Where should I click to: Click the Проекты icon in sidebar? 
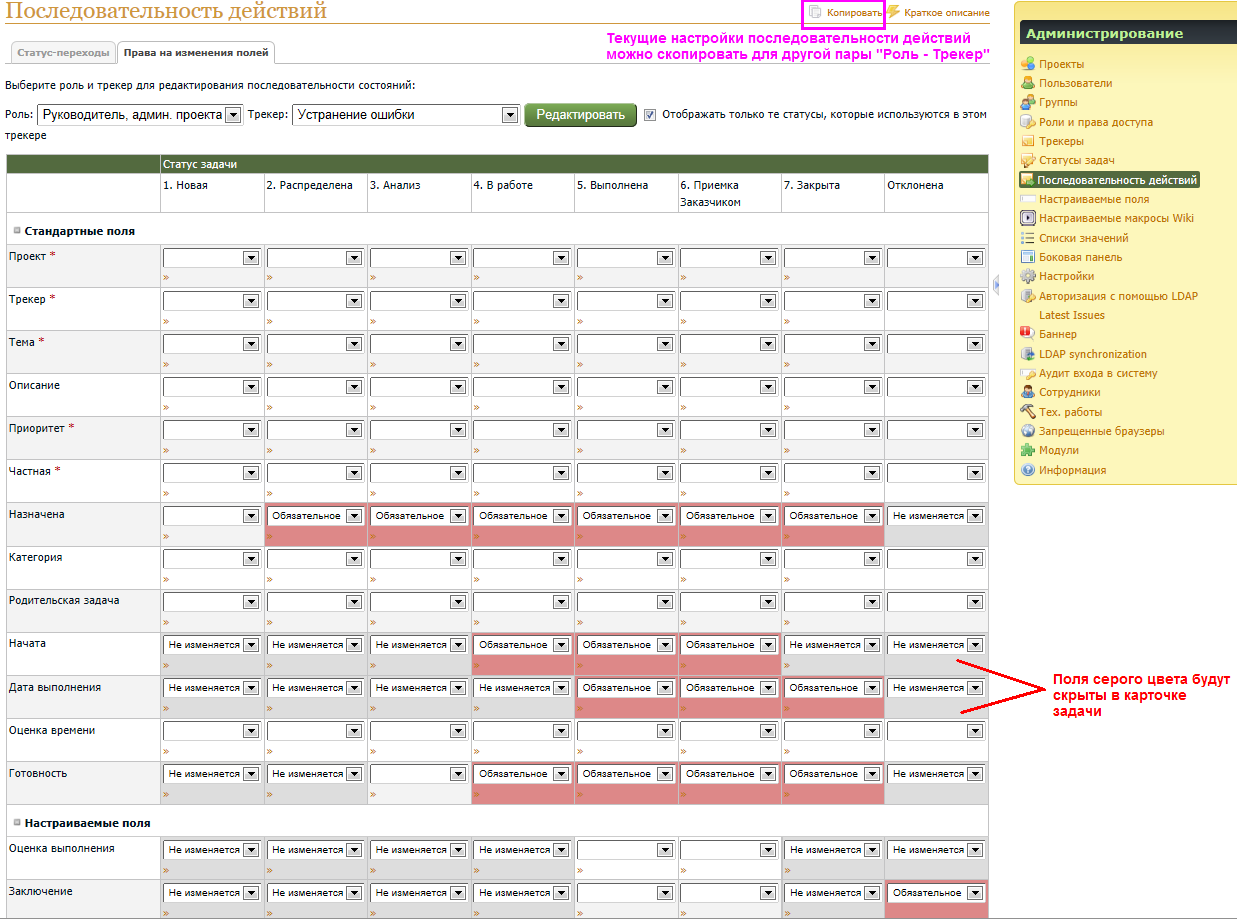pyautogui.click(x=1028, y=64)
